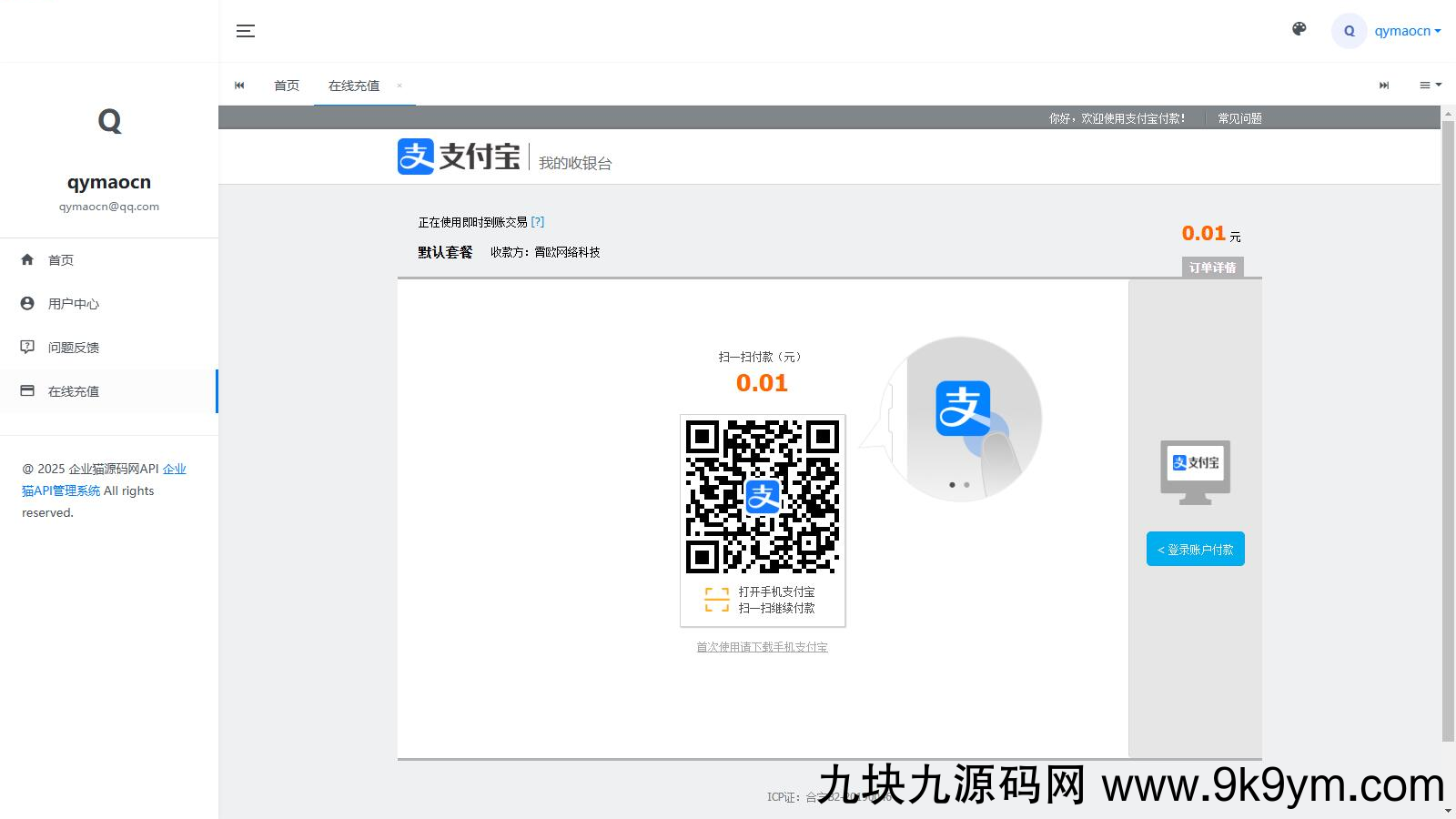Click the home icon in the sidebar

pos(27,259)
